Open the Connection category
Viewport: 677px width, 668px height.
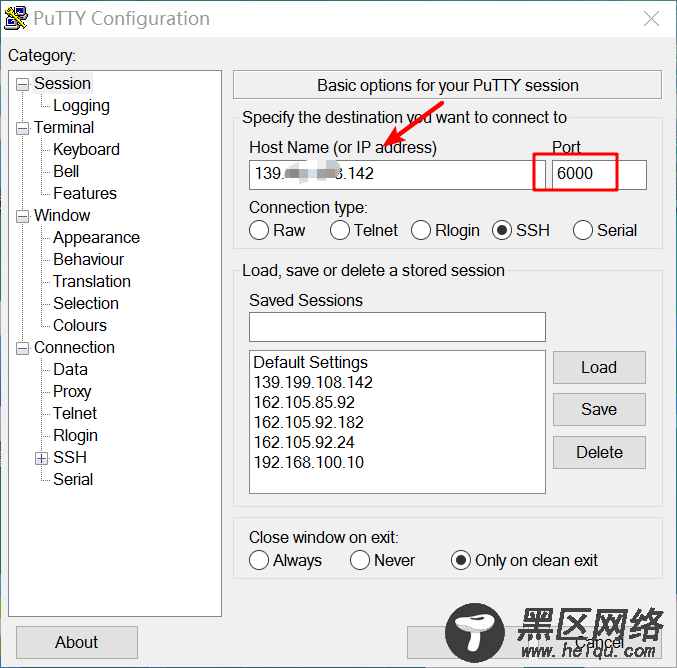pos(74,348)
